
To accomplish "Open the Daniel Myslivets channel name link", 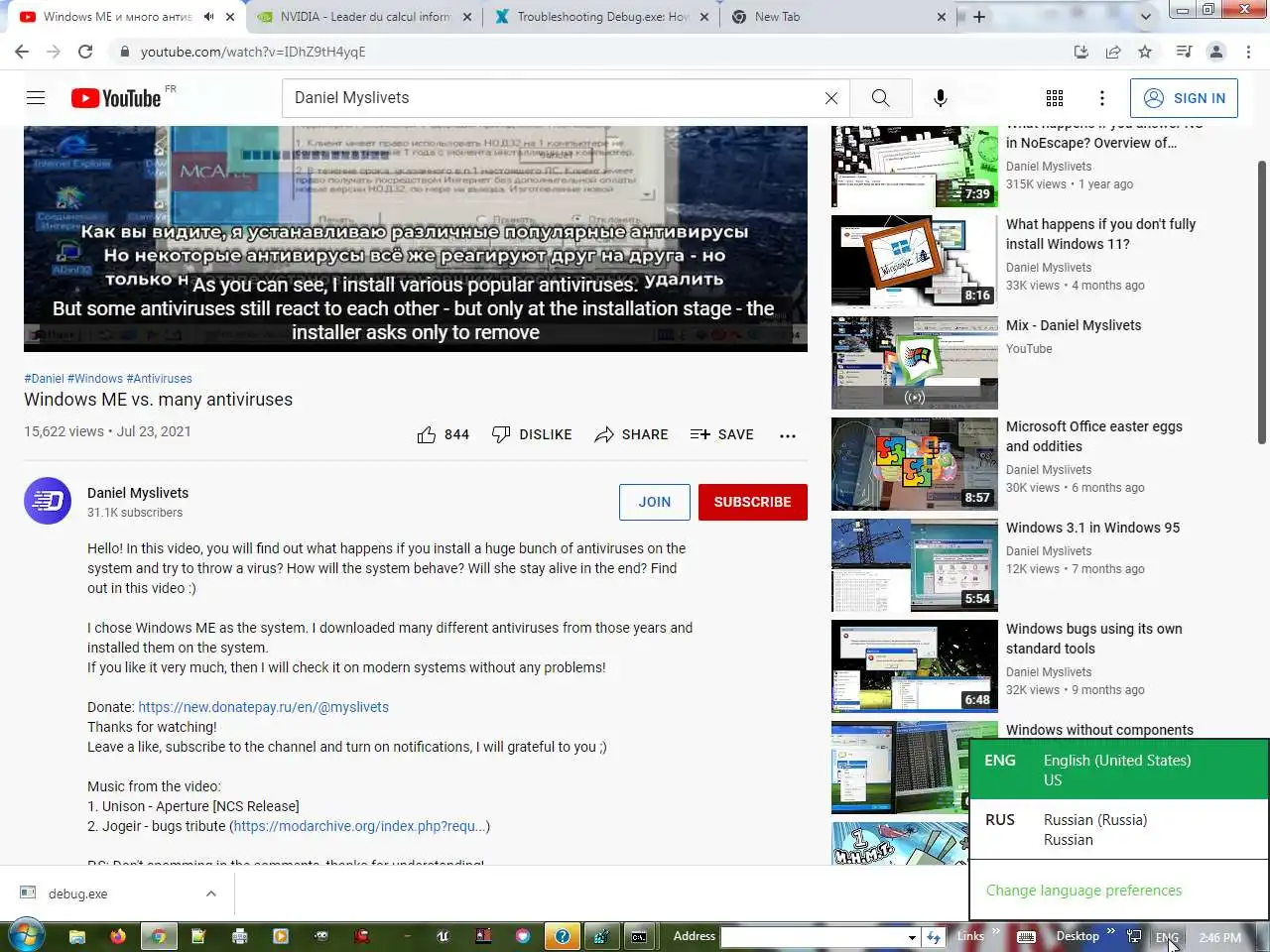I will click(x=138, y=493).
